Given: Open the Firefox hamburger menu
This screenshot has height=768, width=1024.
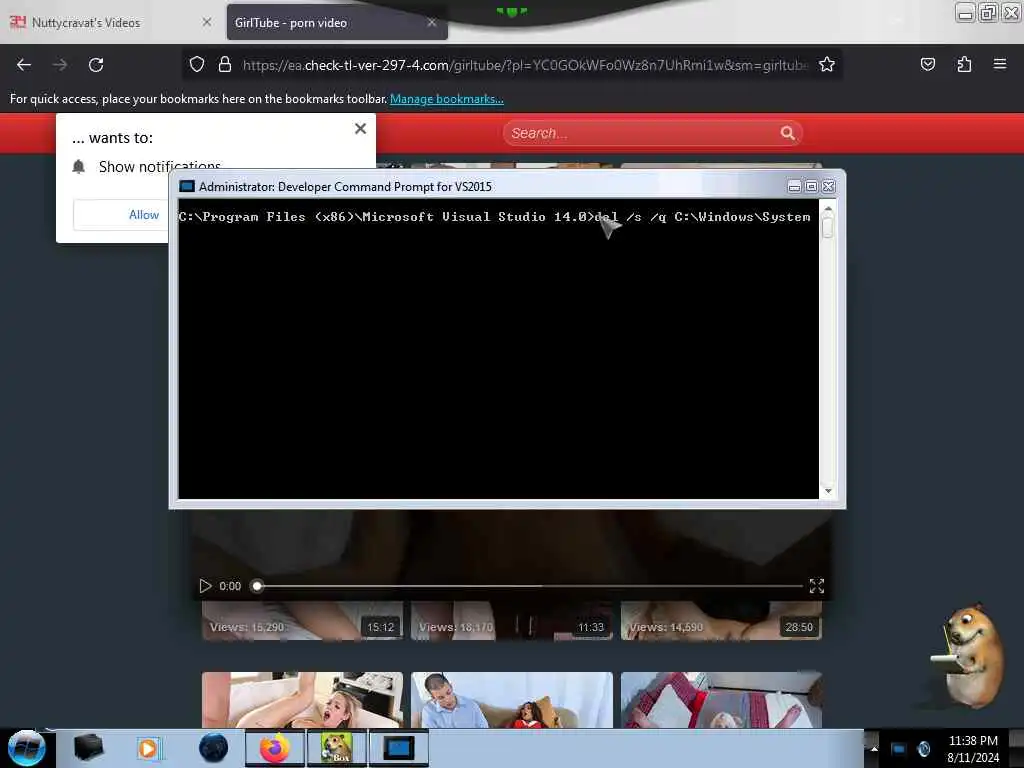Looking at the screenshot, I should pyautogui.click(x=999, y=64).
